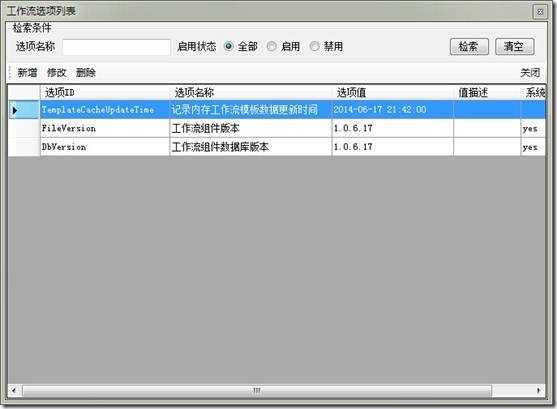Screen dimensions: 557x409
Task: Select the 启用 radio button
Action: click(x=272, y=46)
